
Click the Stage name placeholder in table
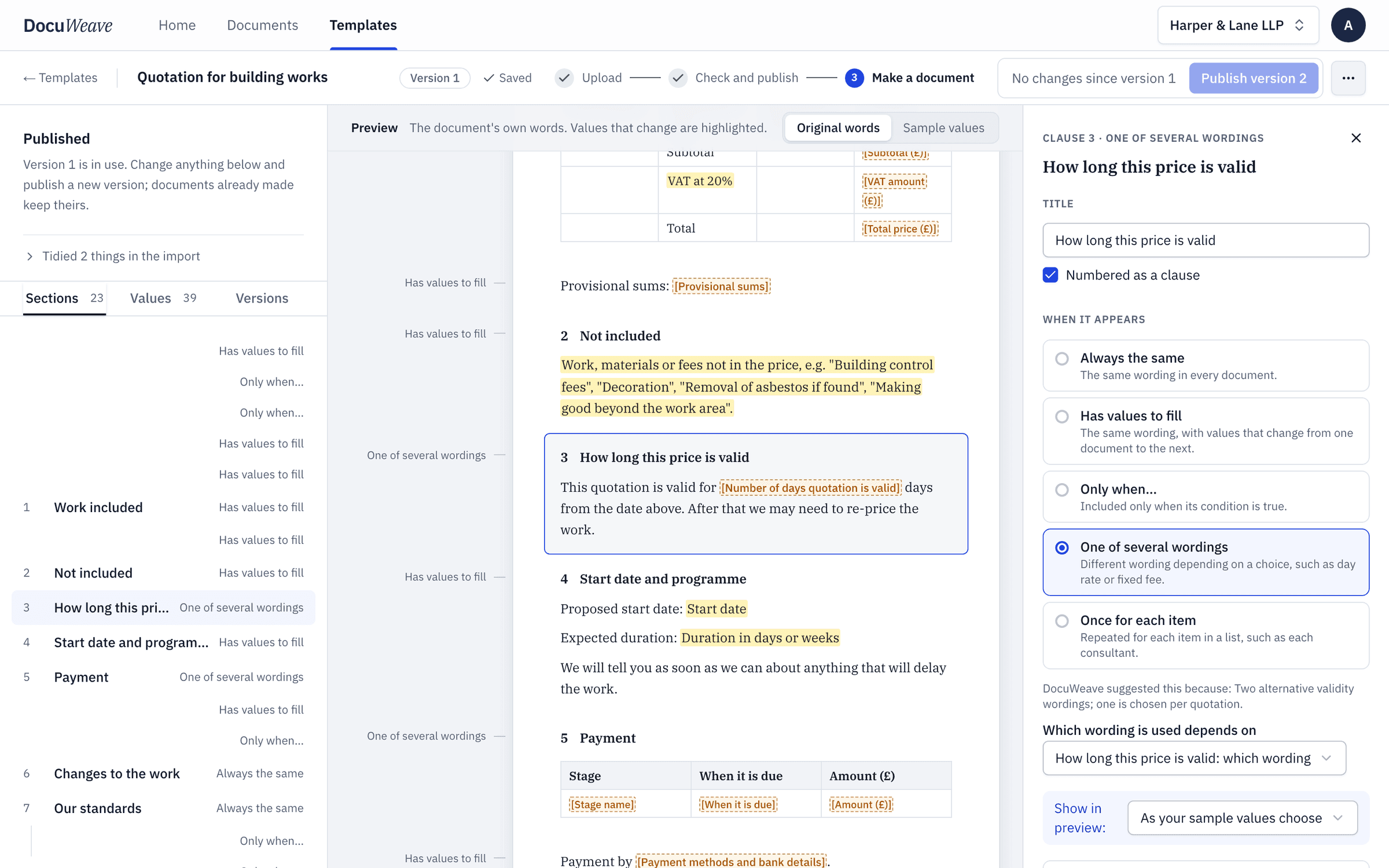pyautogui.click(x=602, y=804)
